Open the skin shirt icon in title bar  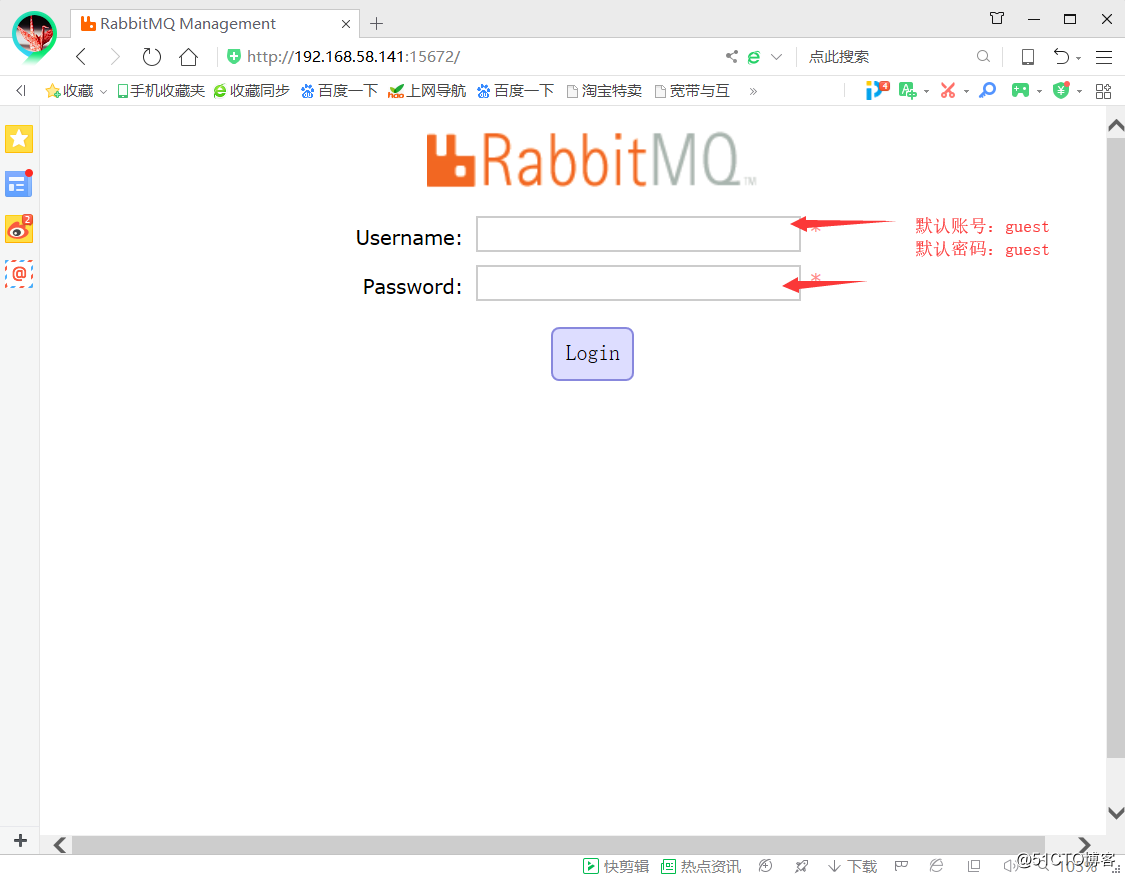click(x=997, y=18)
